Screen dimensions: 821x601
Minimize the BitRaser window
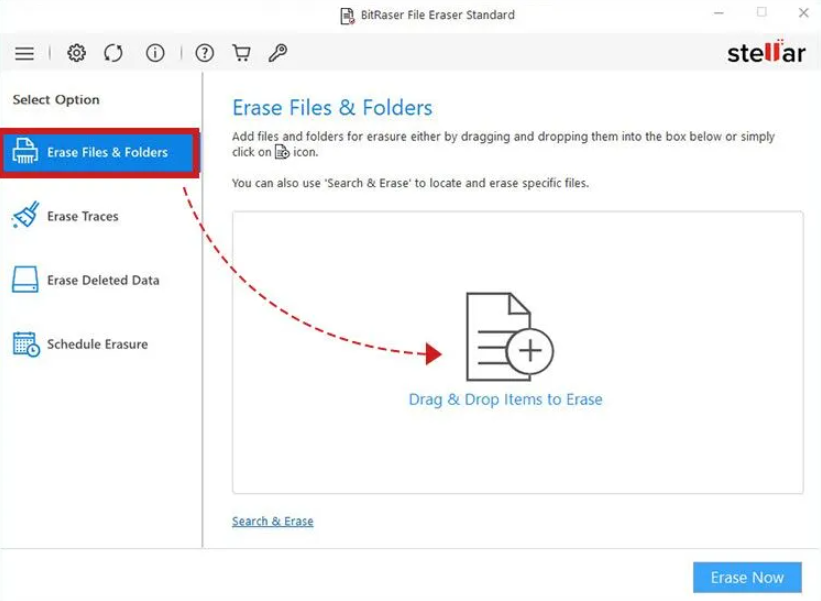coord(719,13)
